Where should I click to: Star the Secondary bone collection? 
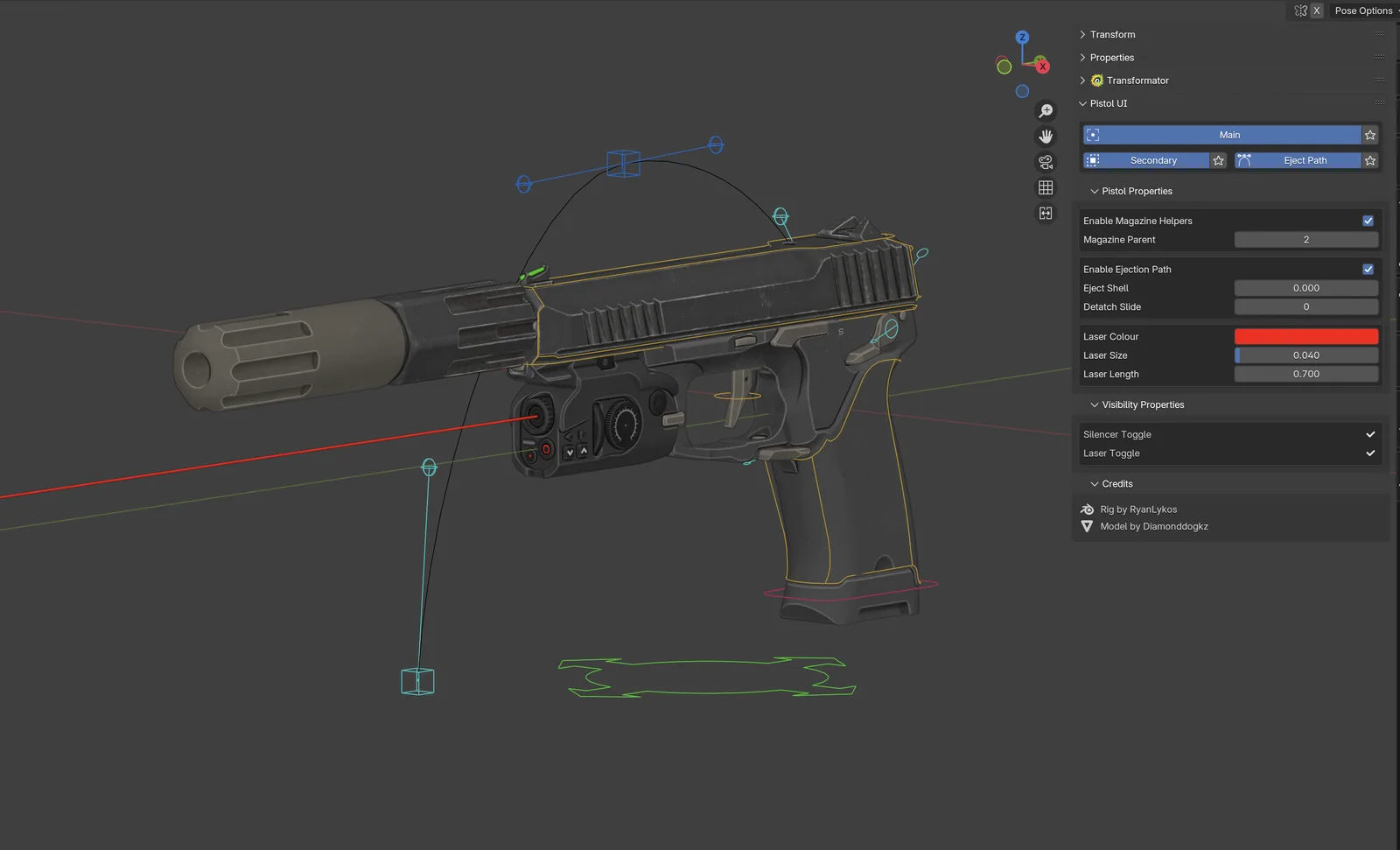1218,160
